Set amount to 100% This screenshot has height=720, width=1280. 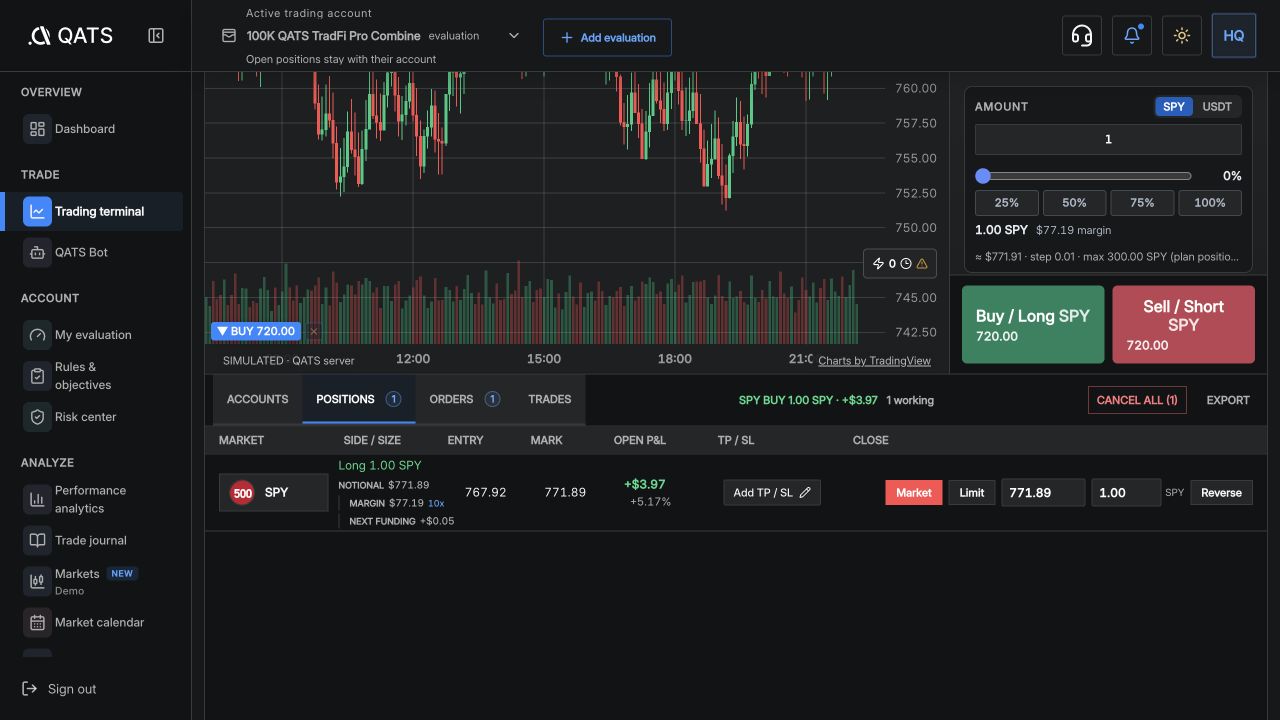(x=1210, y=202)
